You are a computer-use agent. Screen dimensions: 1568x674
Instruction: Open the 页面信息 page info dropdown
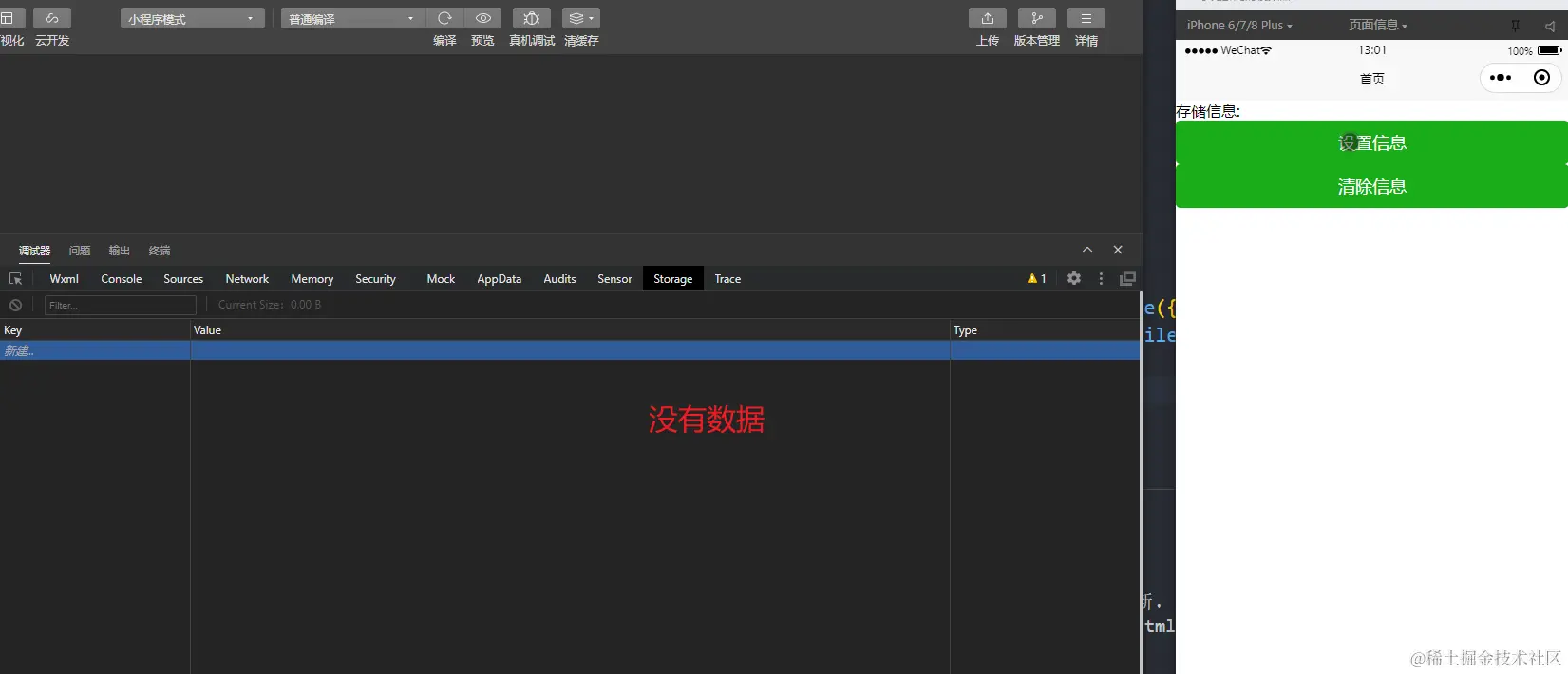pyautogui.click(x=1378, y=26)
